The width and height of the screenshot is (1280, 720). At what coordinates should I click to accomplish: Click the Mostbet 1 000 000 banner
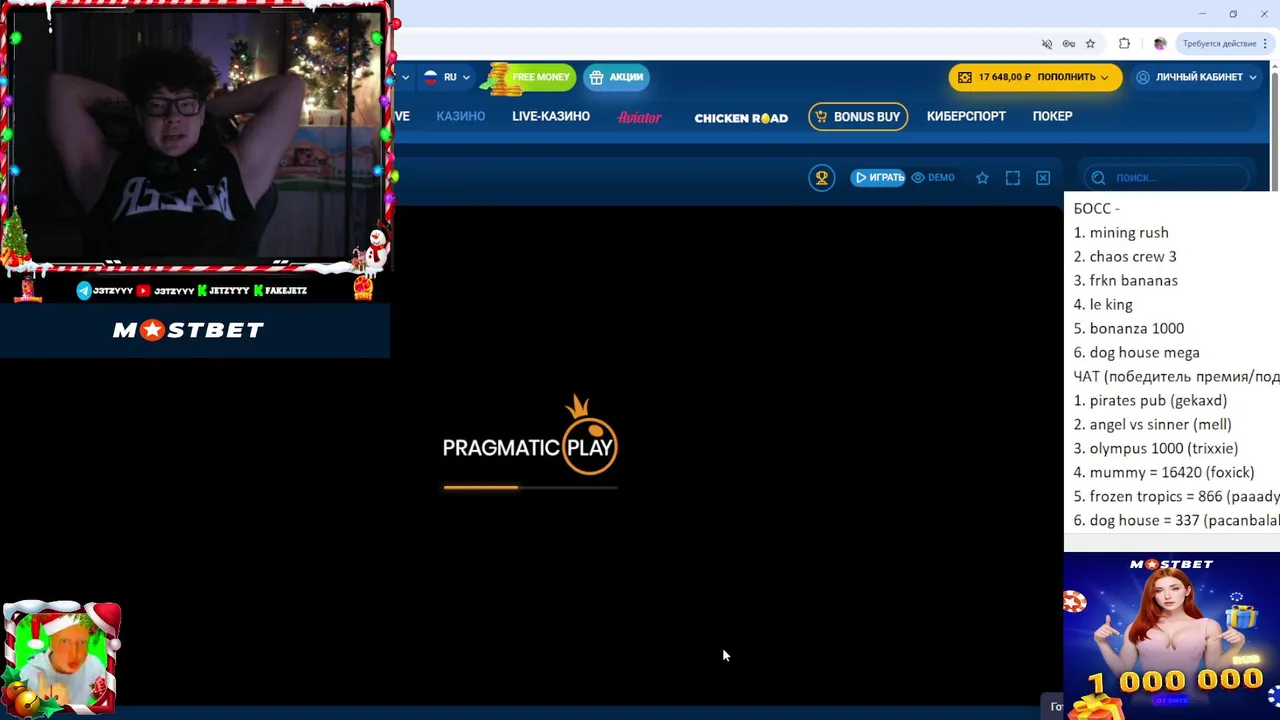click(1172, 636)
